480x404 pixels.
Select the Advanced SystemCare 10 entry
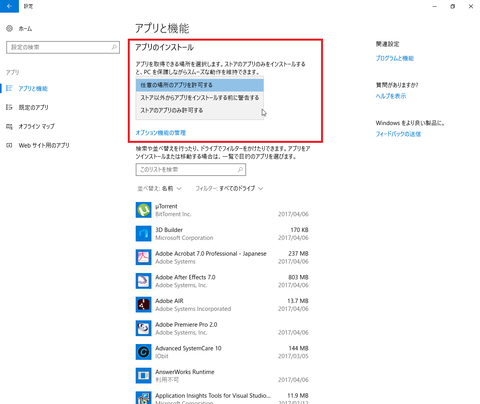(188, 348)
